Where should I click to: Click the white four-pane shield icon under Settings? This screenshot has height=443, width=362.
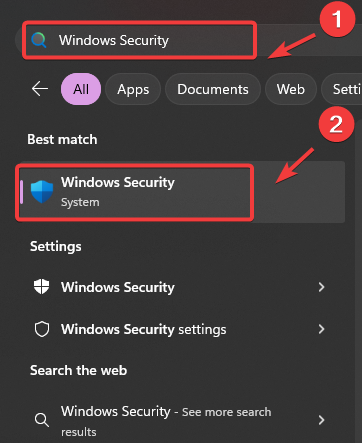[x=42, y=287]
